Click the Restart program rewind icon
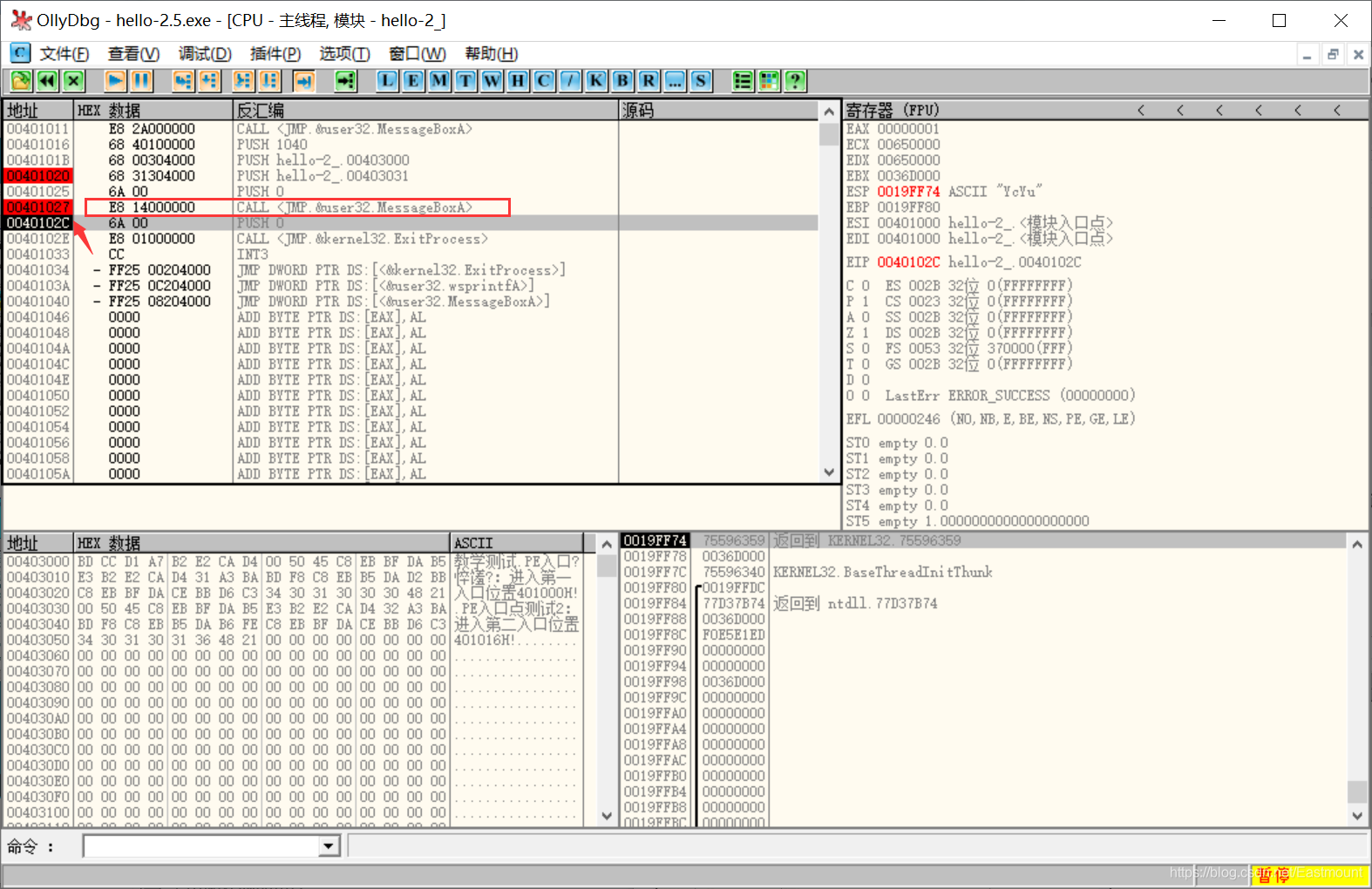This screenshot has width=1372, height=889. (x=47, y=81)
